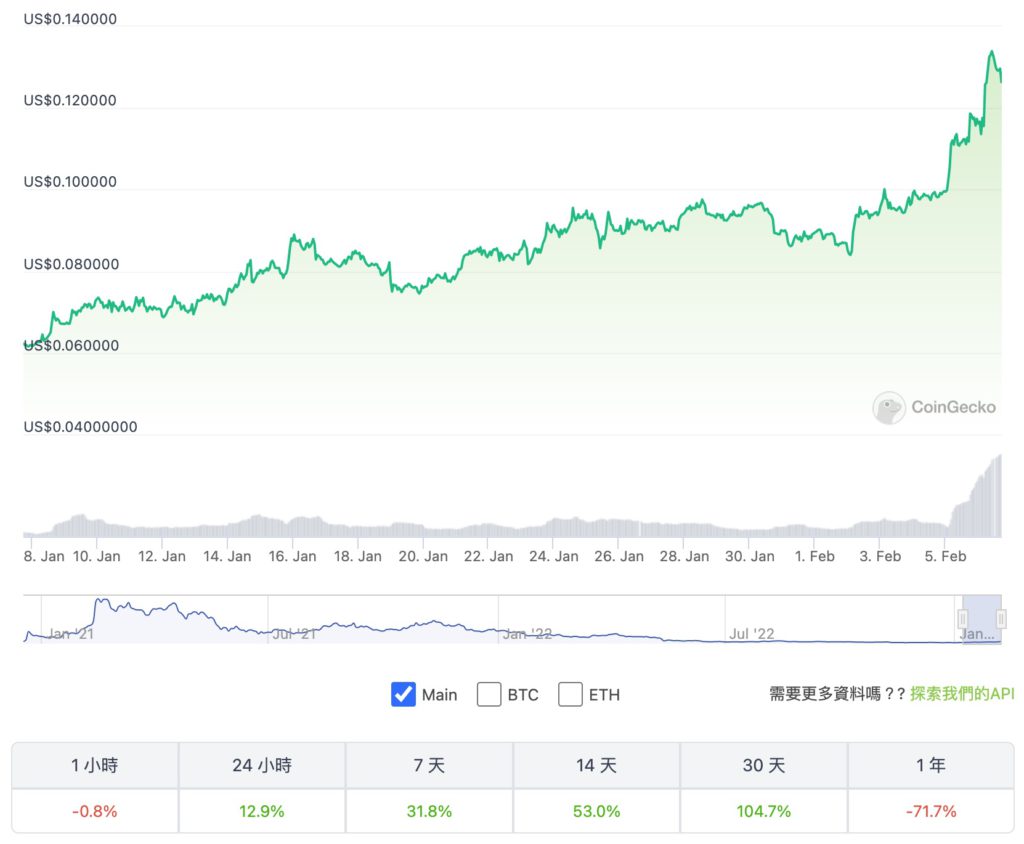The height and width of the screenshot is (844, 1024).
Task: Select the 1 小時 period column
Action: 95,765
